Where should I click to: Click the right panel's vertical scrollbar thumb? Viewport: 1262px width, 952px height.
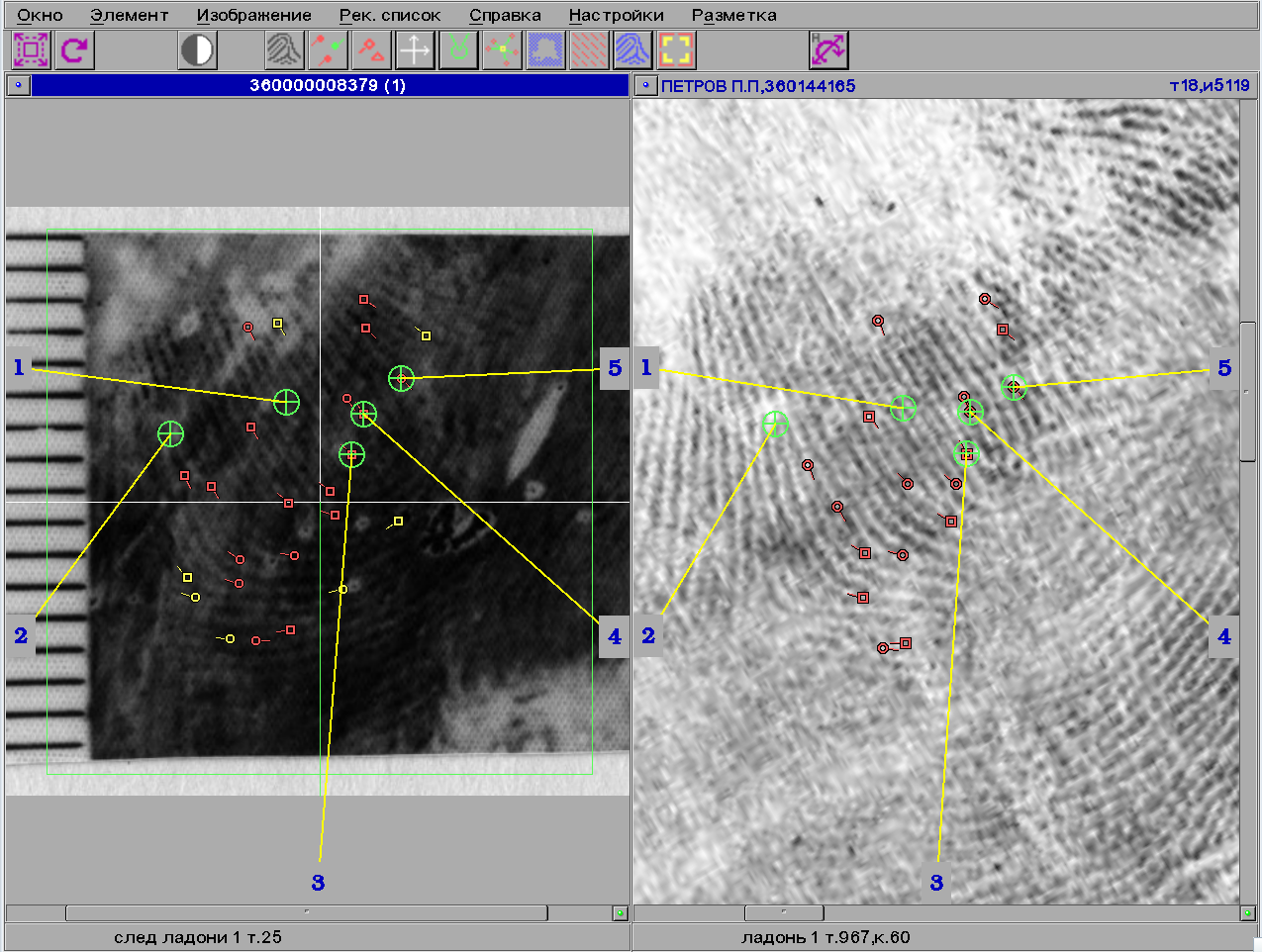pos(1248,391)
